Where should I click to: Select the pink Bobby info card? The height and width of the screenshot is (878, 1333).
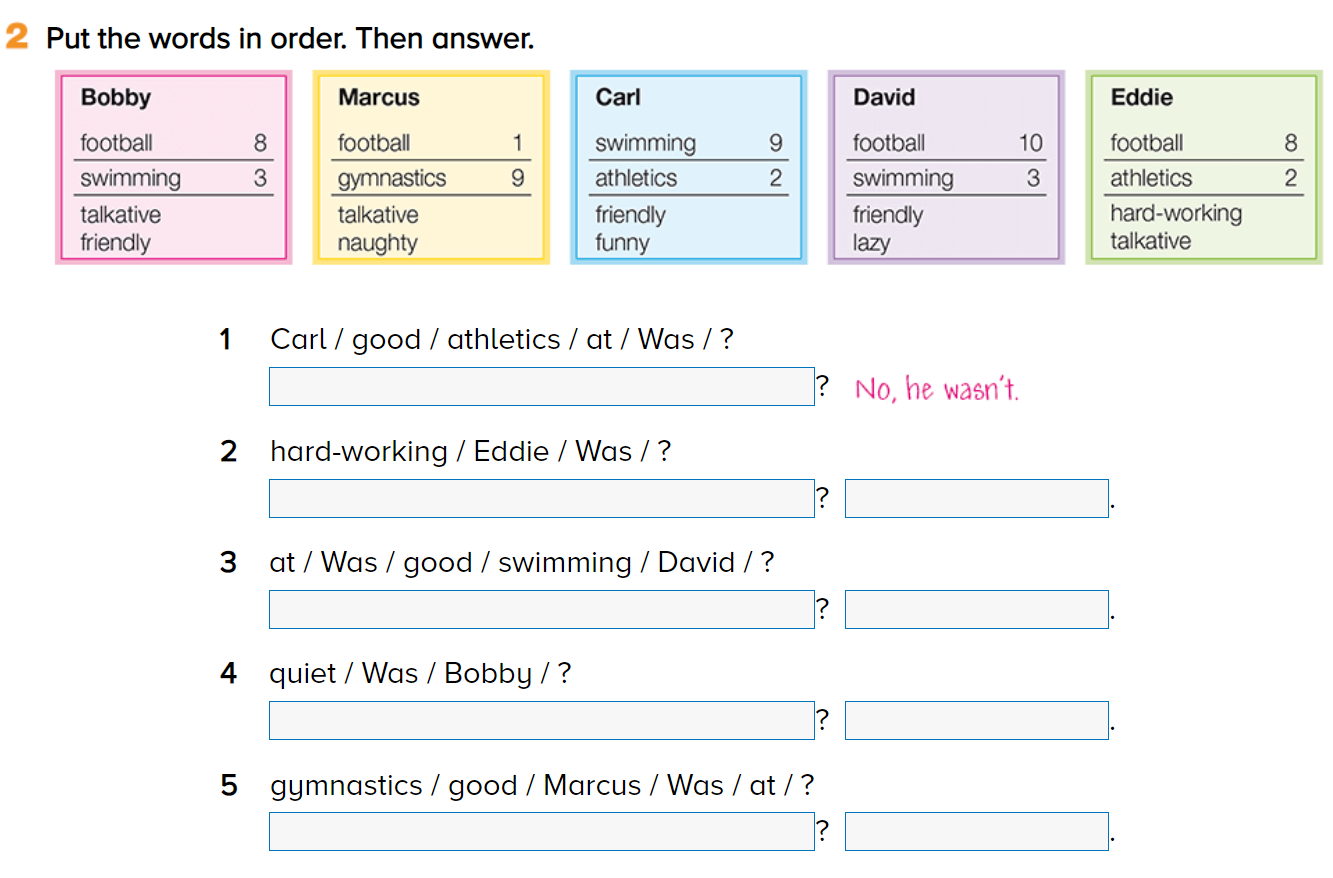click(x=173, y=167)
